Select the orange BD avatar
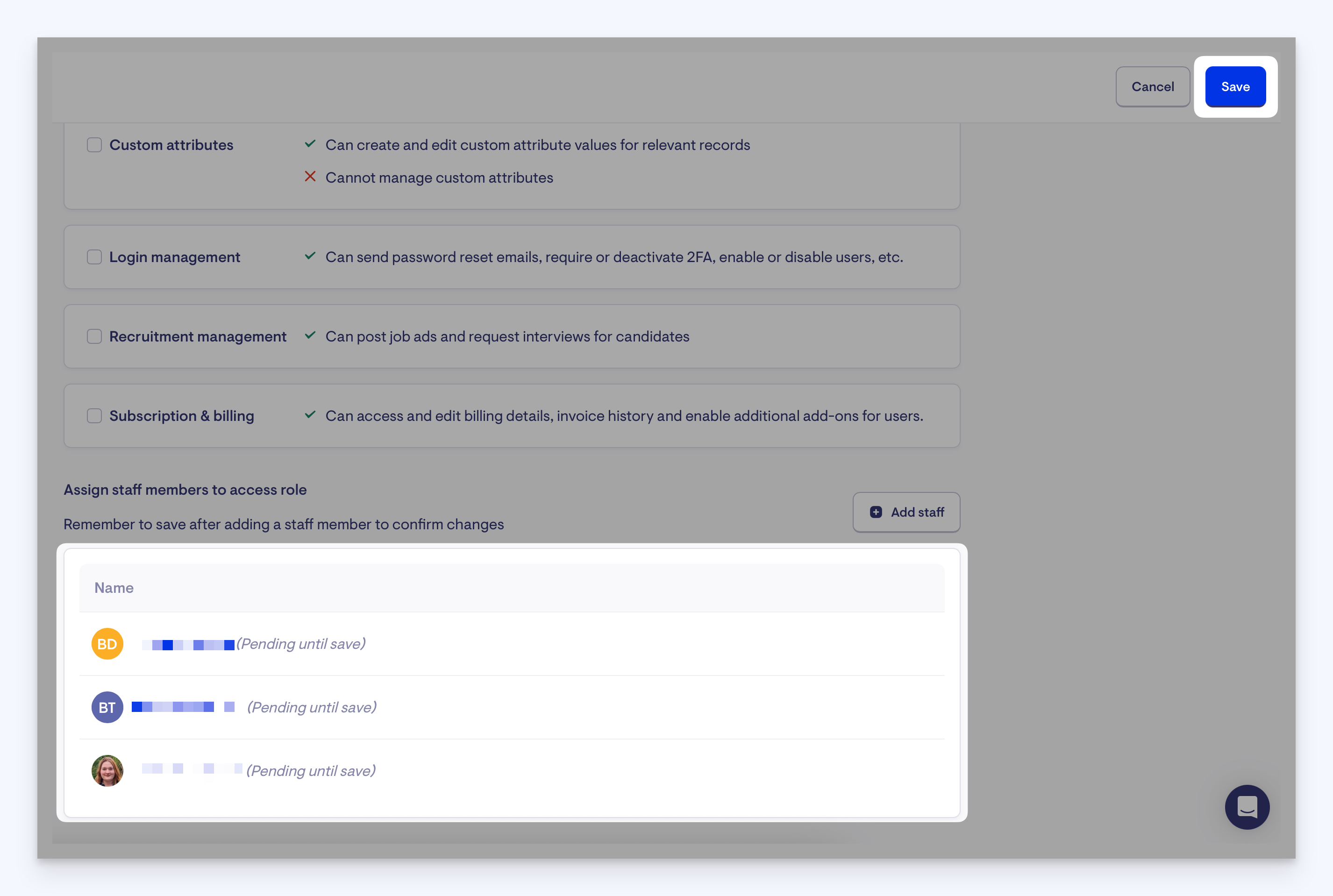The image size is (1333, 896). tap(107, 644)
